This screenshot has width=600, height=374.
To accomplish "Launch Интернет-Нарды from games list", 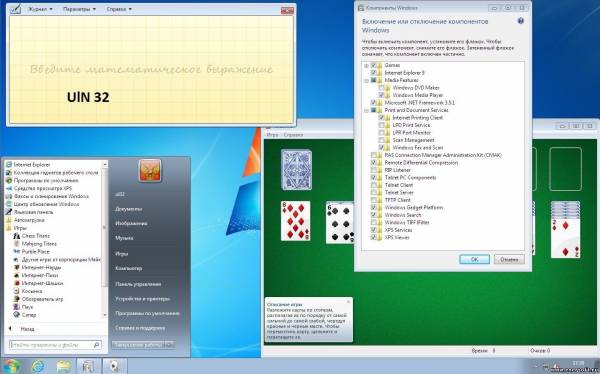I will coord(16,268).
